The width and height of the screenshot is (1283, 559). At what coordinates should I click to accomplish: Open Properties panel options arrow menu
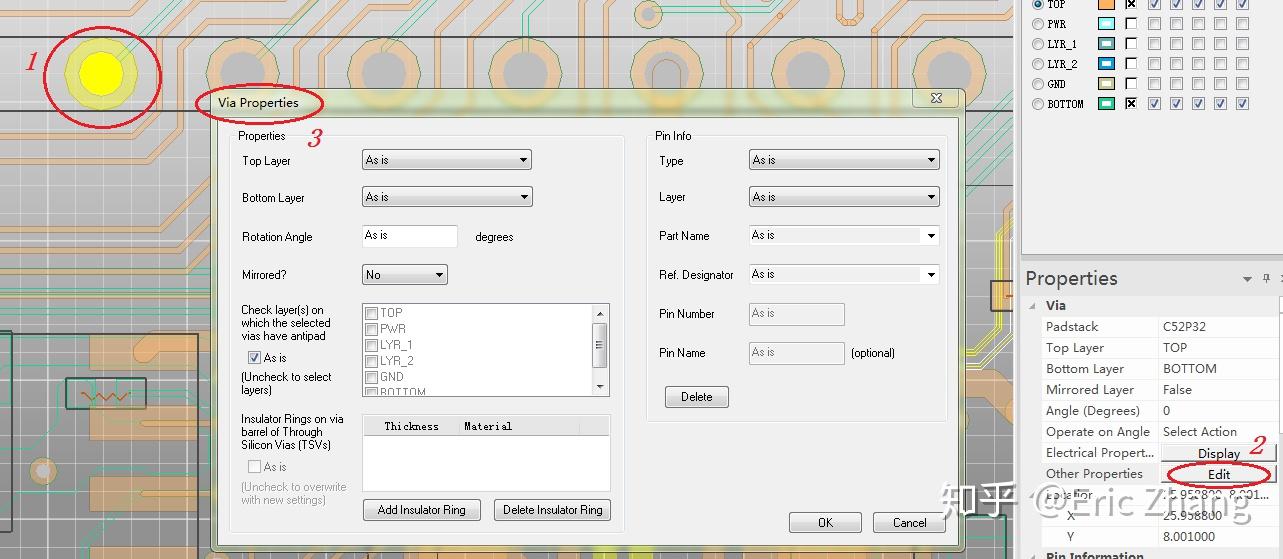click(1247, 279)
